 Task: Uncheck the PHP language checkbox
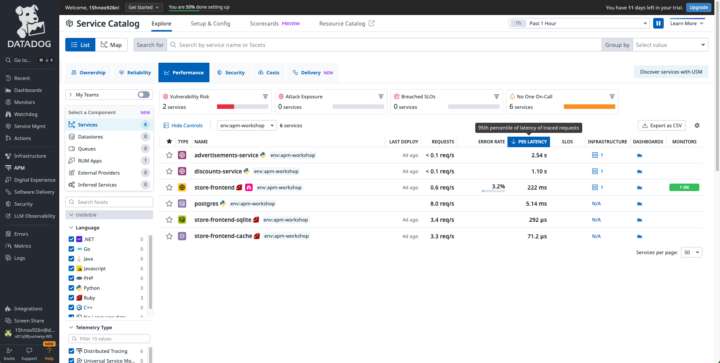point(71,278)
